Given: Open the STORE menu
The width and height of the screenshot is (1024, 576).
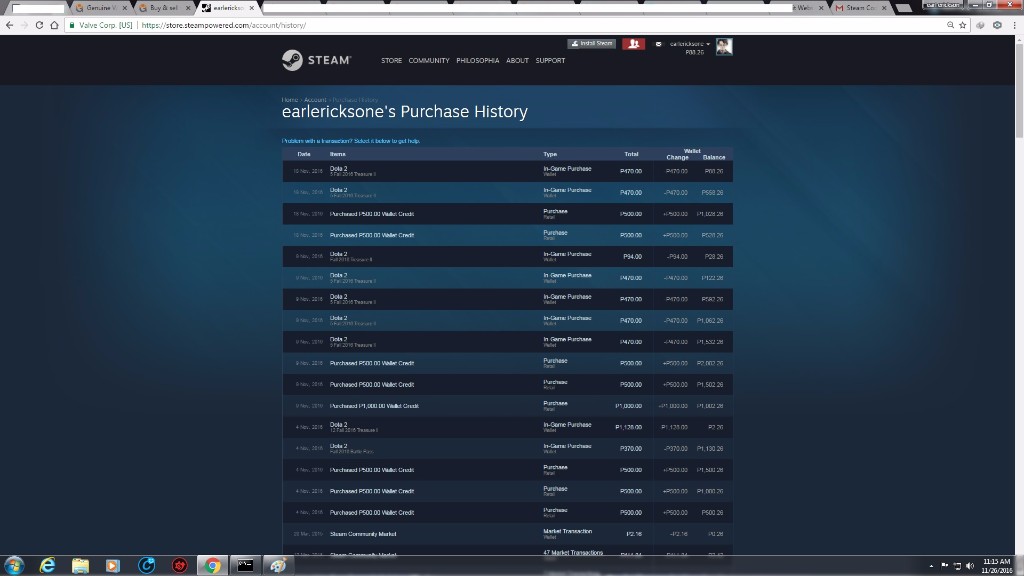Looking at the screenshot, I should click(x=391, y=61).
